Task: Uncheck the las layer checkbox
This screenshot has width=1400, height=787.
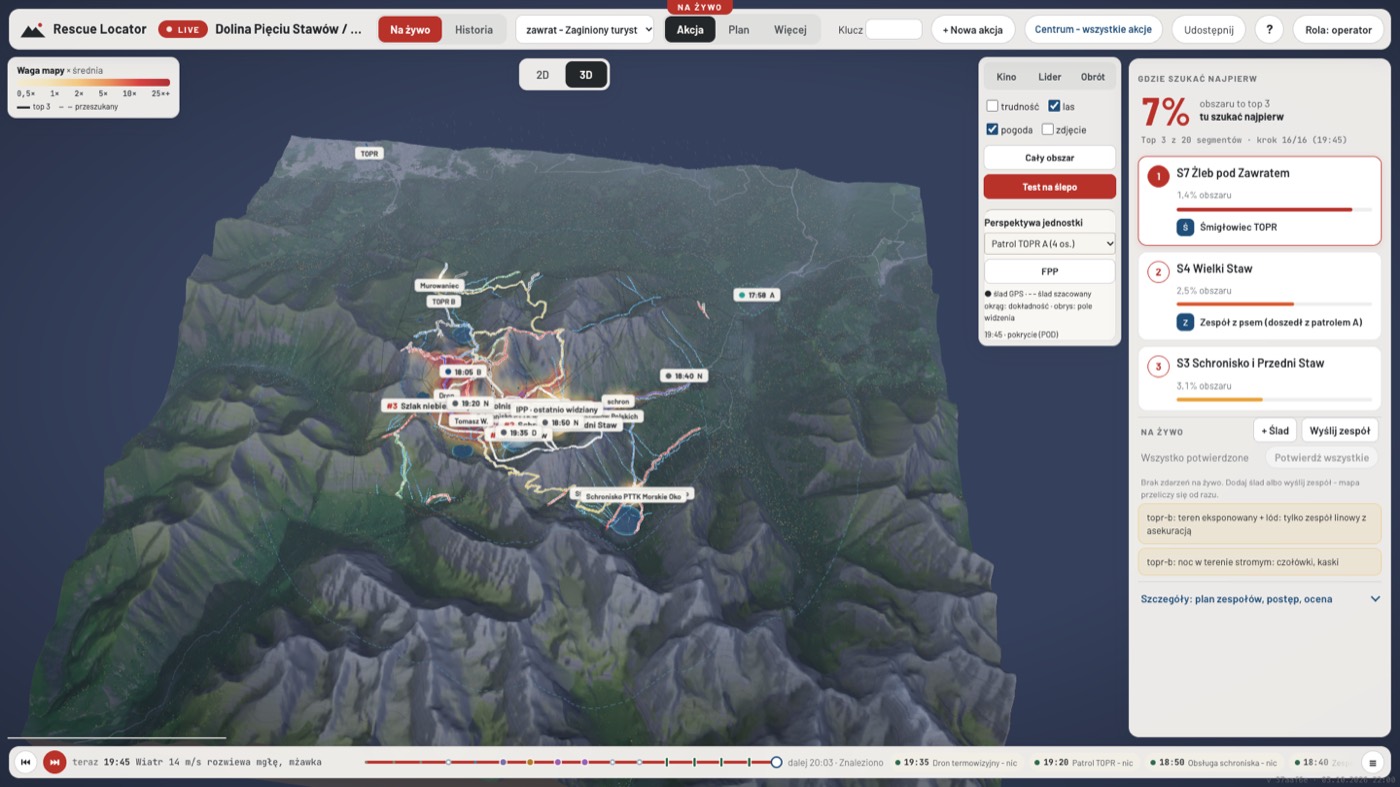Action: click(x=1054, y=106)
